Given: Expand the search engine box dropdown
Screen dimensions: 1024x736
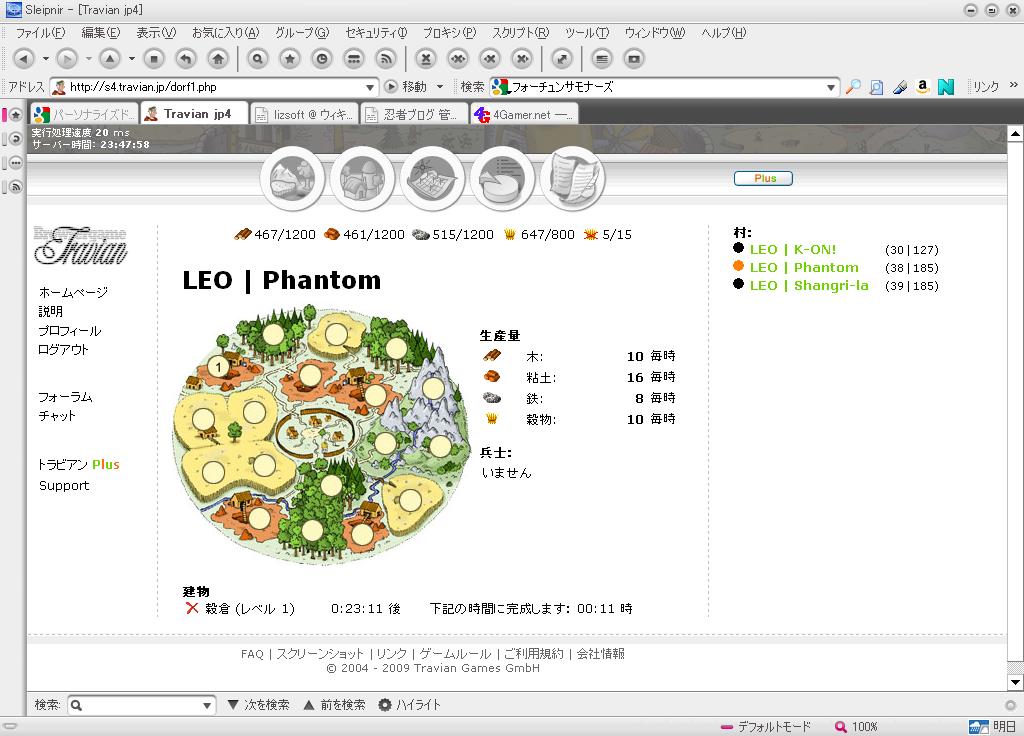Looking at the screenshot, I should pos(831,87).
